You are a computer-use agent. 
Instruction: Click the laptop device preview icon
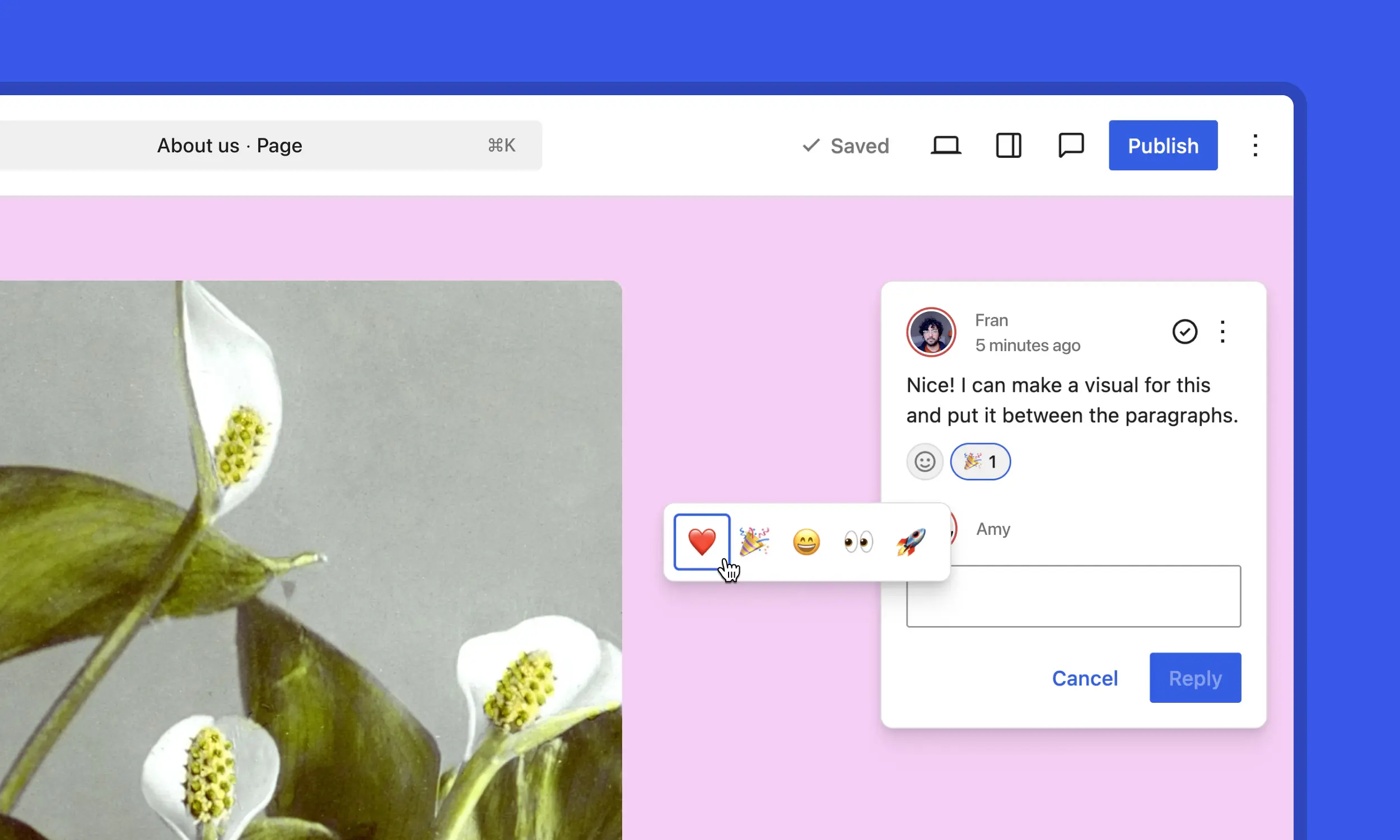click(x=946, y=146)
